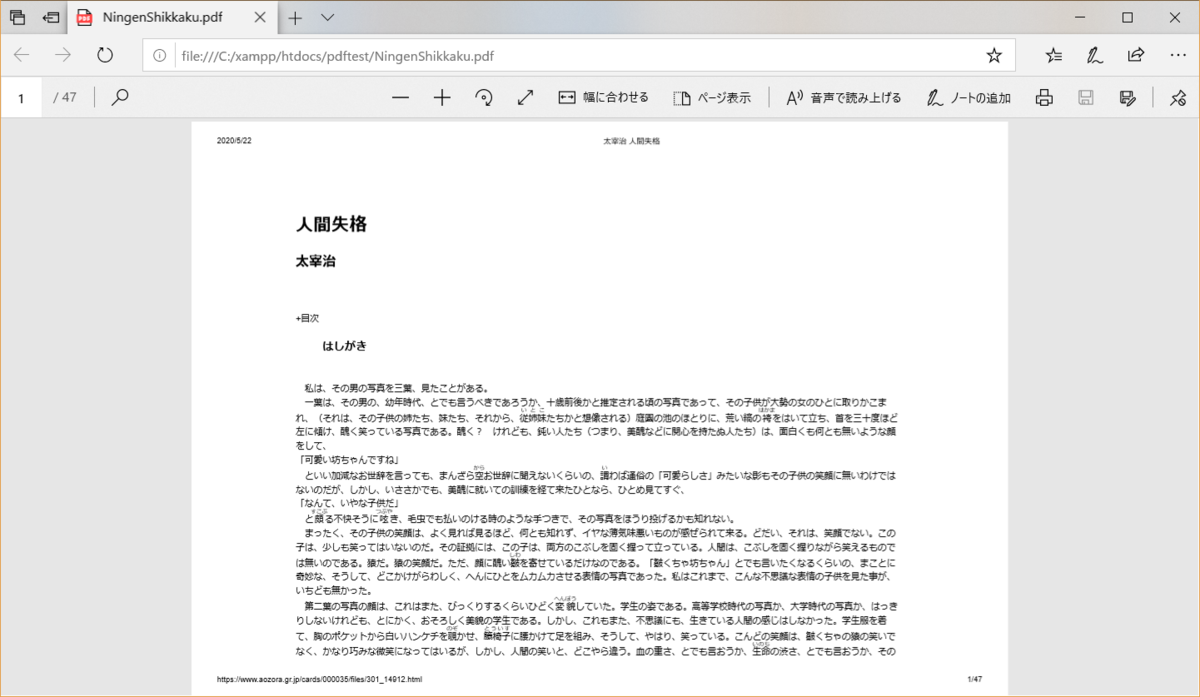This screenshot has width=1200, height=697.
Task: Click footer page number 1/47
Action: click(975, 680)
